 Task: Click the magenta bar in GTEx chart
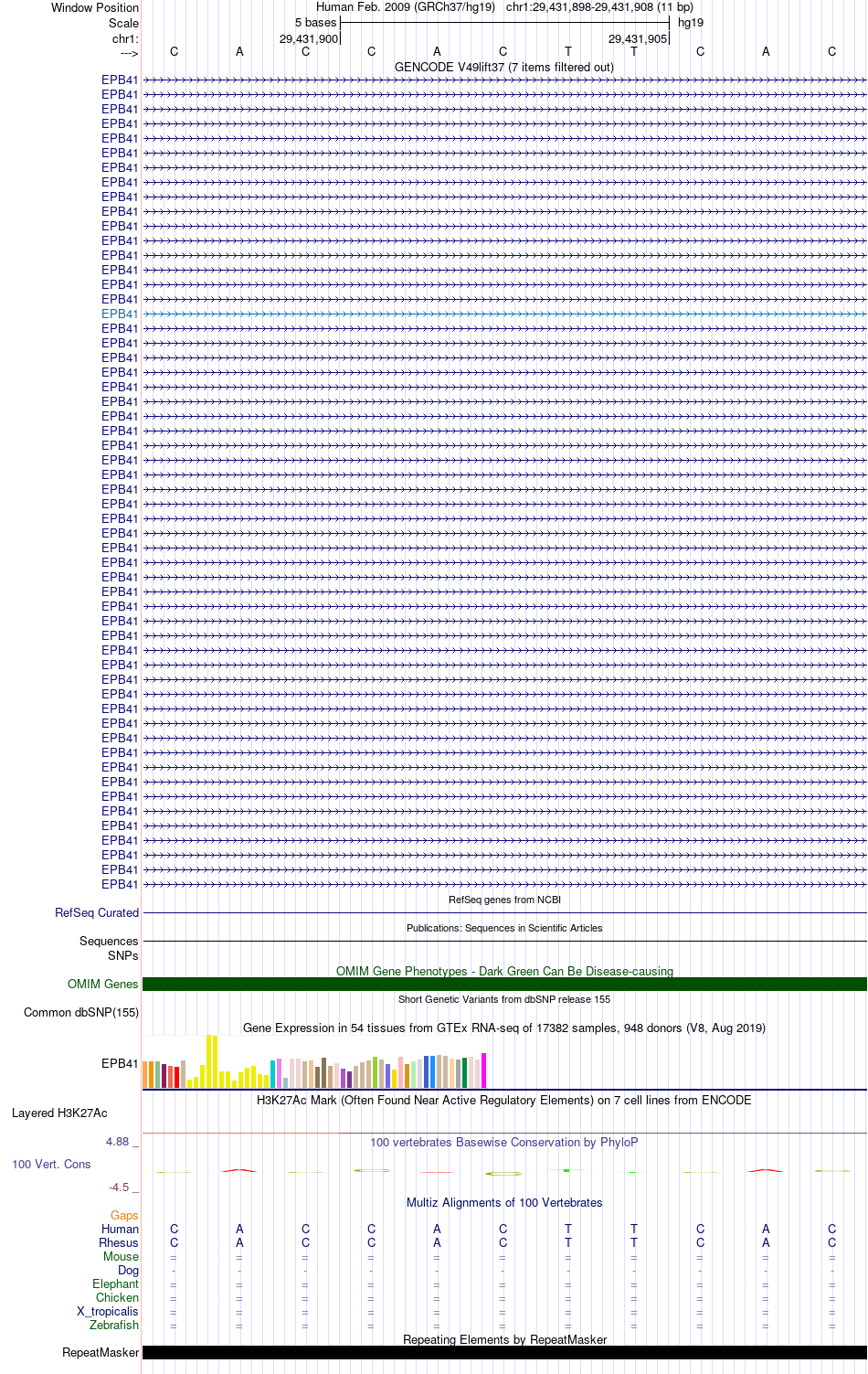pos(484,1070)
